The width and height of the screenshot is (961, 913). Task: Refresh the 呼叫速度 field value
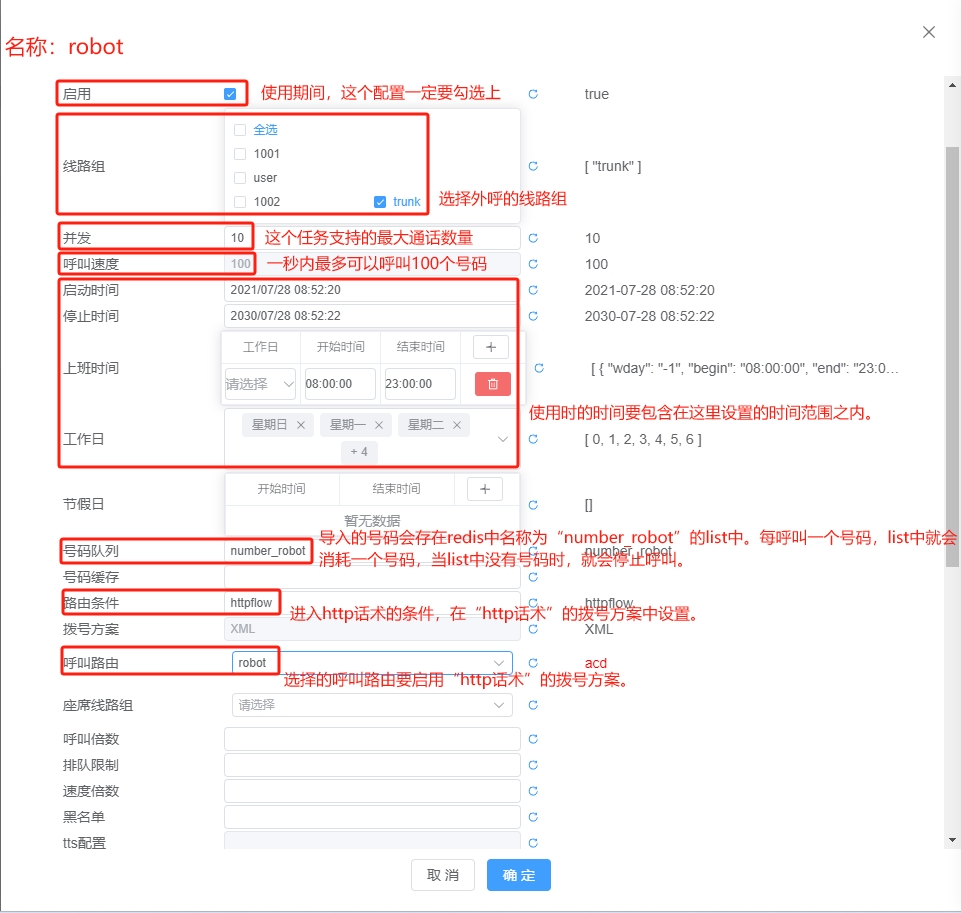[532, 264]
